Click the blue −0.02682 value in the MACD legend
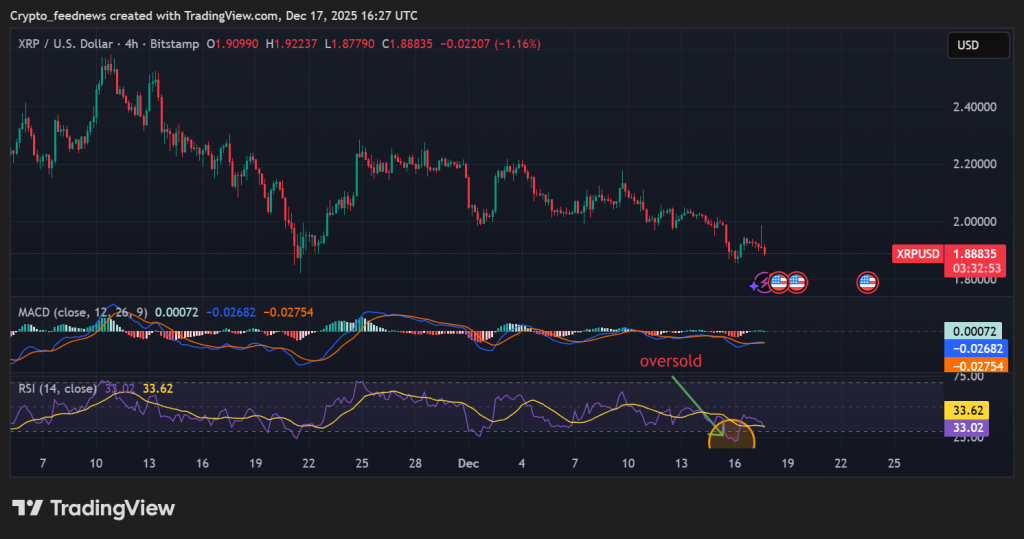The width and height of the screenshot is (1024, 539). point(231,312)
